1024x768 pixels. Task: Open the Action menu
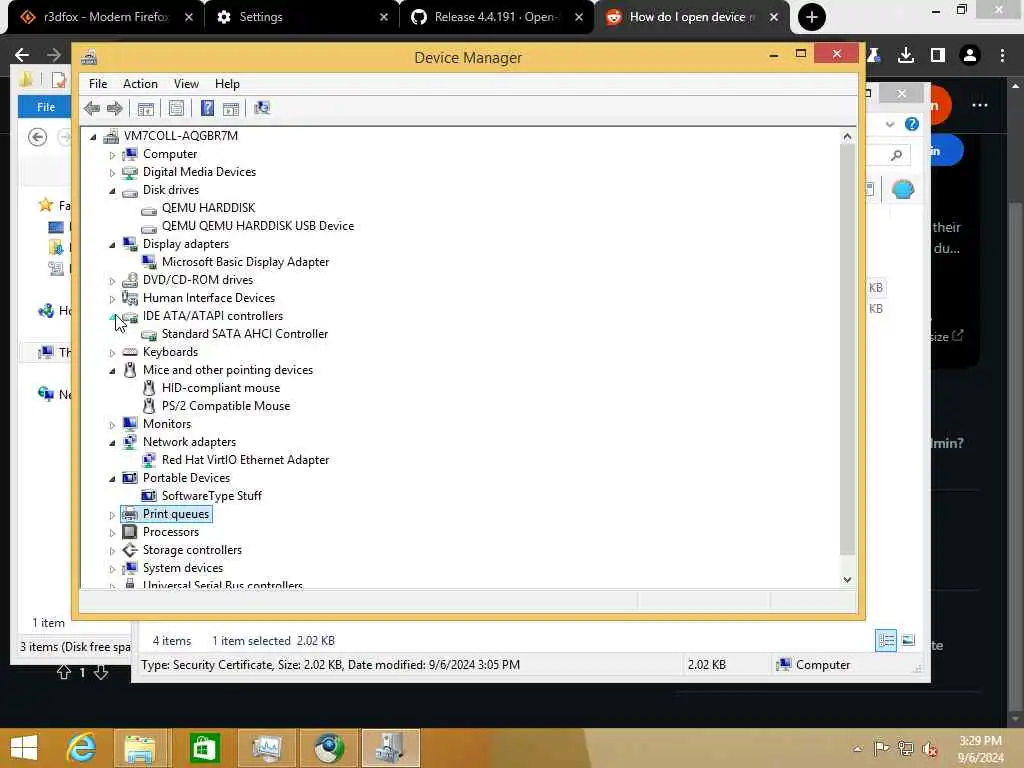(140, 84)
